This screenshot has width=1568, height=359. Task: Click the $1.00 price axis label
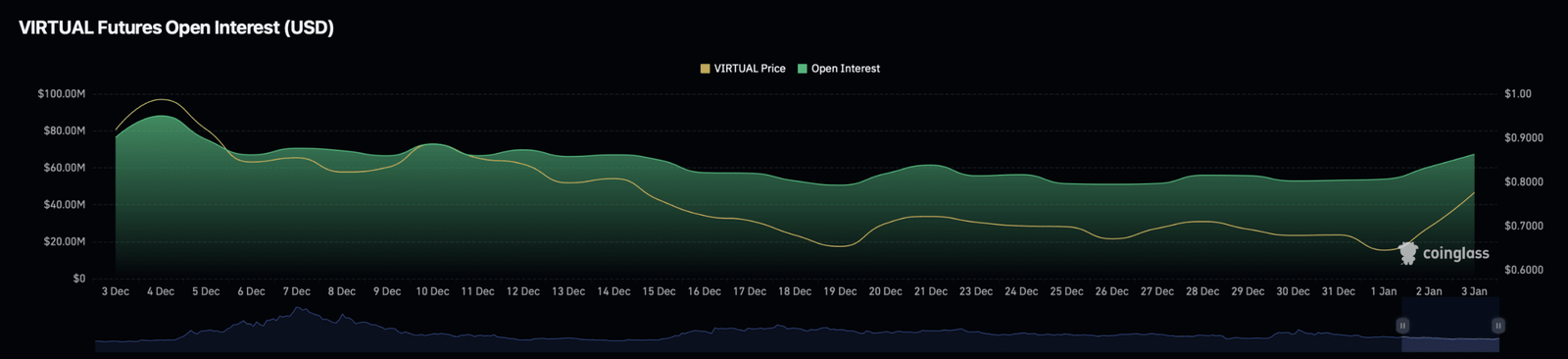coord(1518,94)
